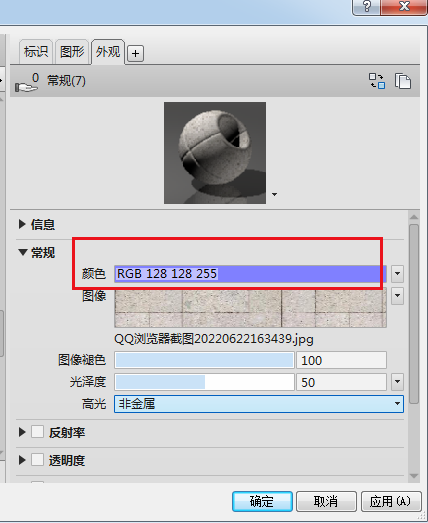Viewport: 428px width, 523px height.
Task: Open the 颜色 dropdown arrow
Action: [397, 274]
